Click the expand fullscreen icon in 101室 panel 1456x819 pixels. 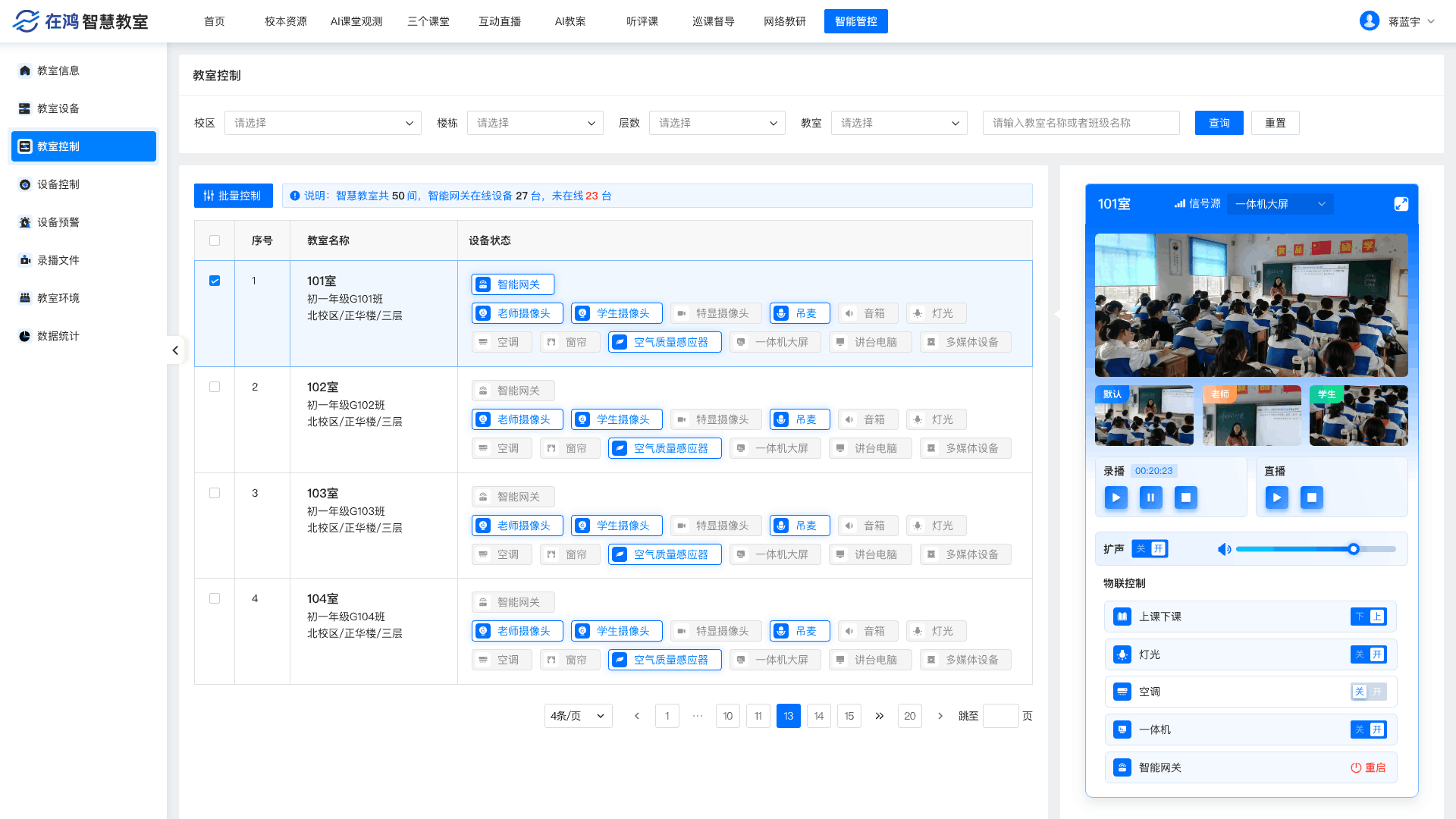tap(1401, 204)
